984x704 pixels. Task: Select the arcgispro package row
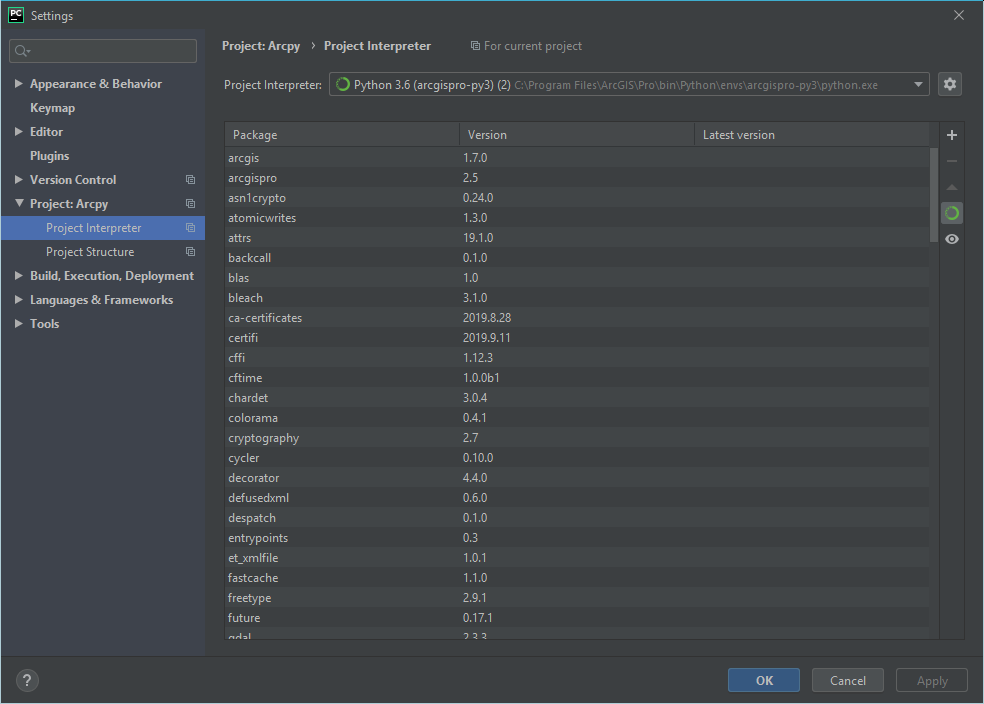577,178
